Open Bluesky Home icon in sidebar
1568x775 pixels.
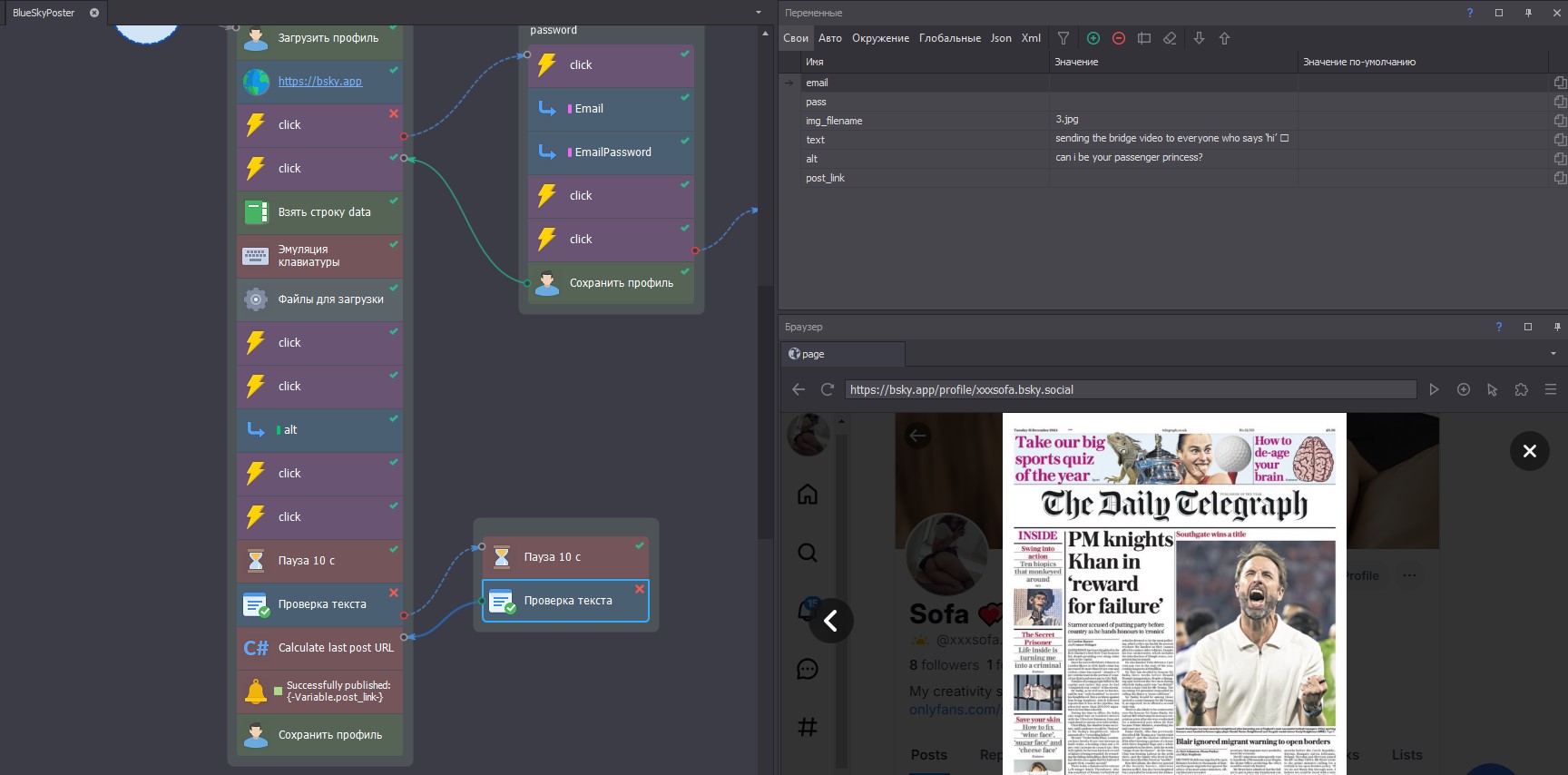click(808, 495)
